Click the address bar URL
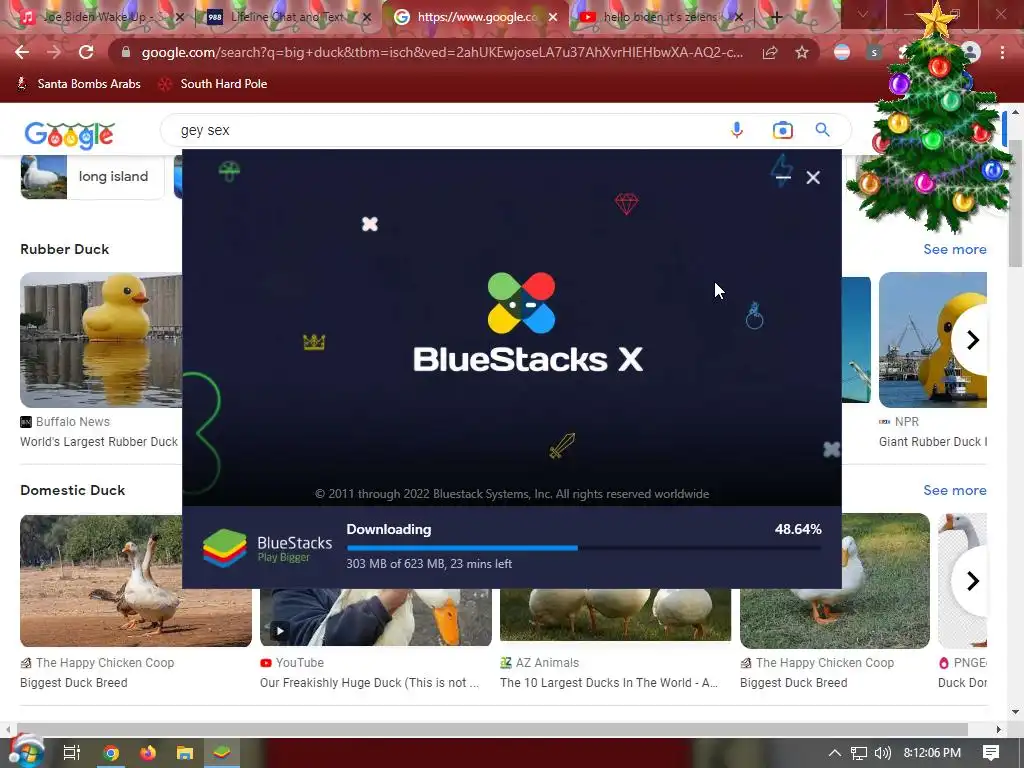This screenshot has width=1024, height=768. coord(442,52)
